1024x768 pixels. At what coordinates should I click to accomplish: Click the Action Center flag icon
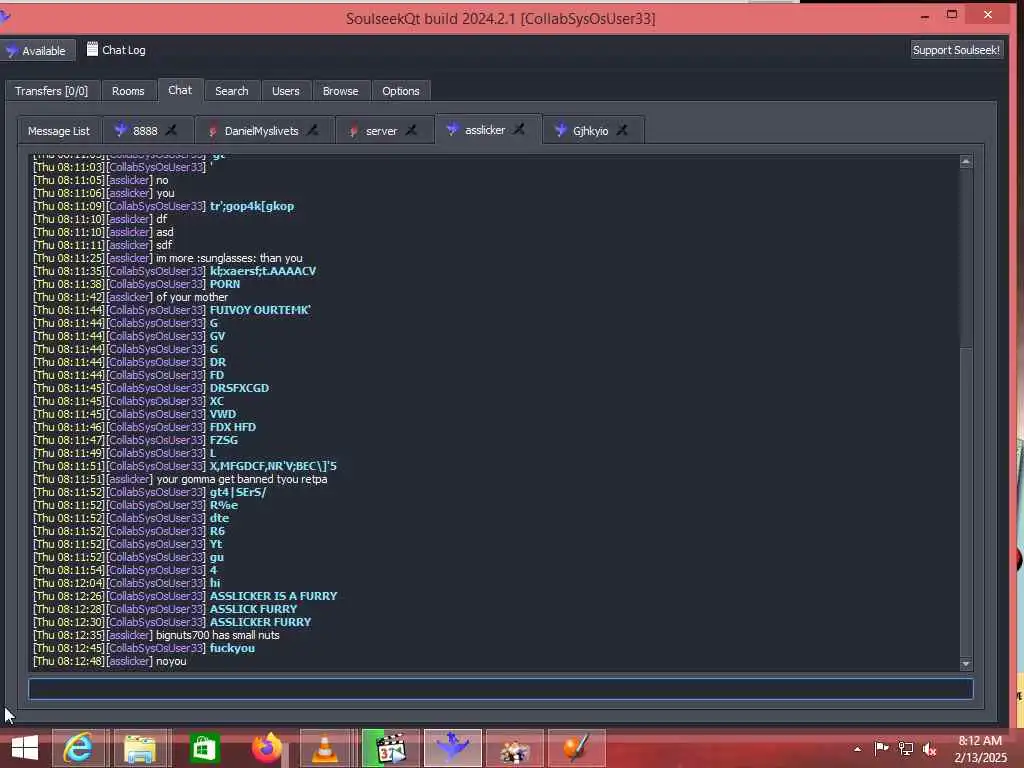(881, 748)
